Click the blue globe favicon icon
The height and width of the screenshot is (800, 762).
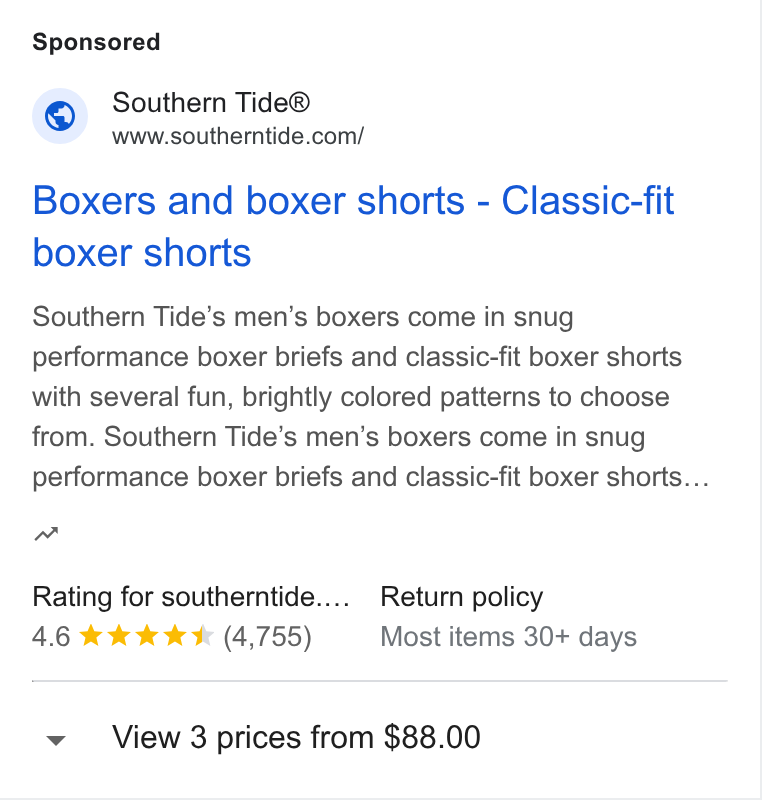(60, 116)
